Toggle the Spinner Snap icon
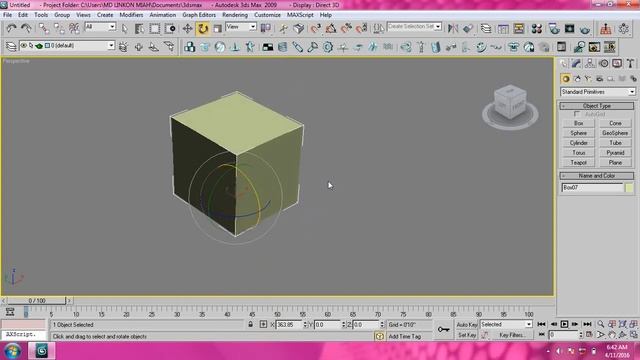Screen dimensions: 640x360 (362, 28)
